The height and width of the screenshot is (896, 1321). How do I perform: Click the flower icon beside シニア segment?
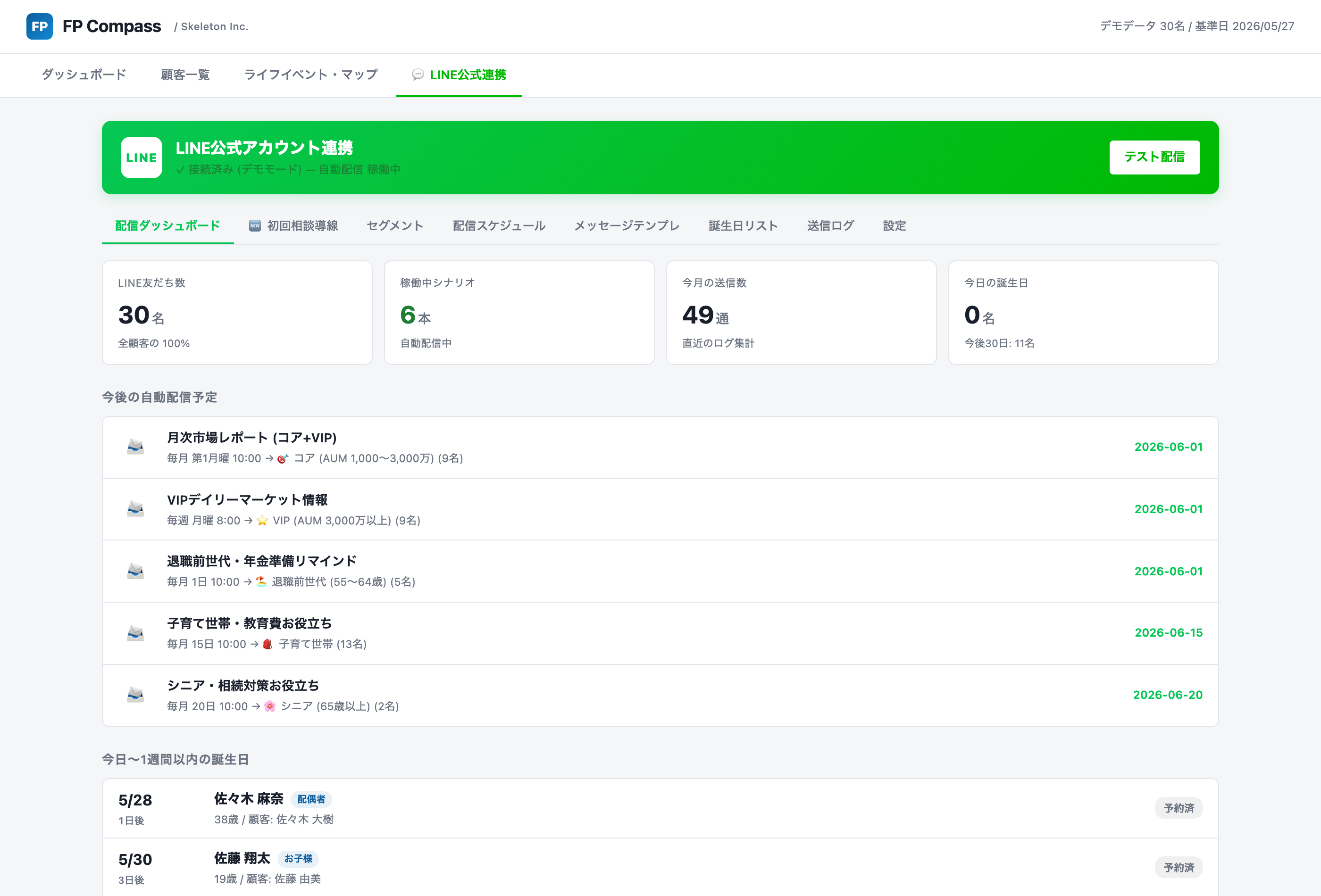pyautogui.click(x=270, y=706)
